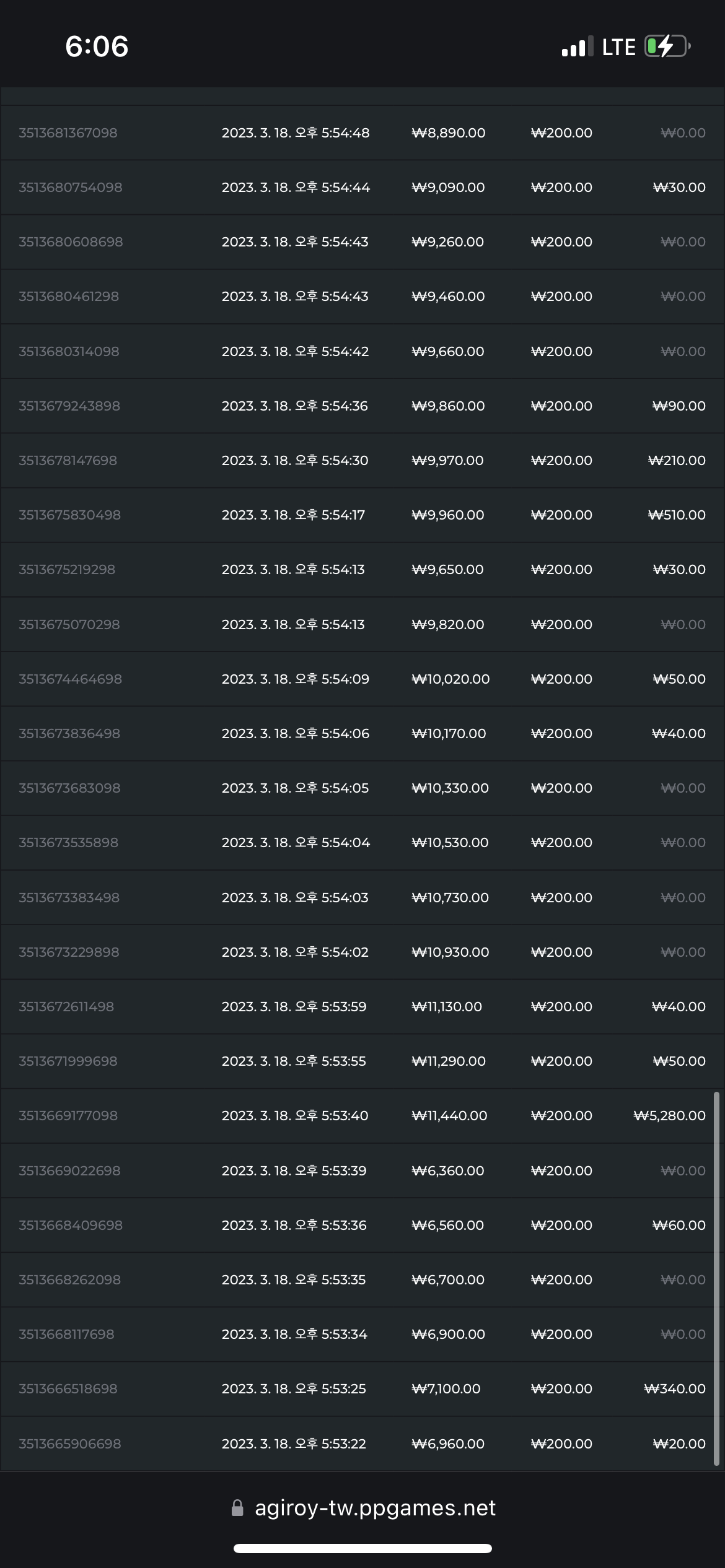Select the row timestamped 5:53:59
This screenshot has height=1568, width=725.
(362, 1007)
